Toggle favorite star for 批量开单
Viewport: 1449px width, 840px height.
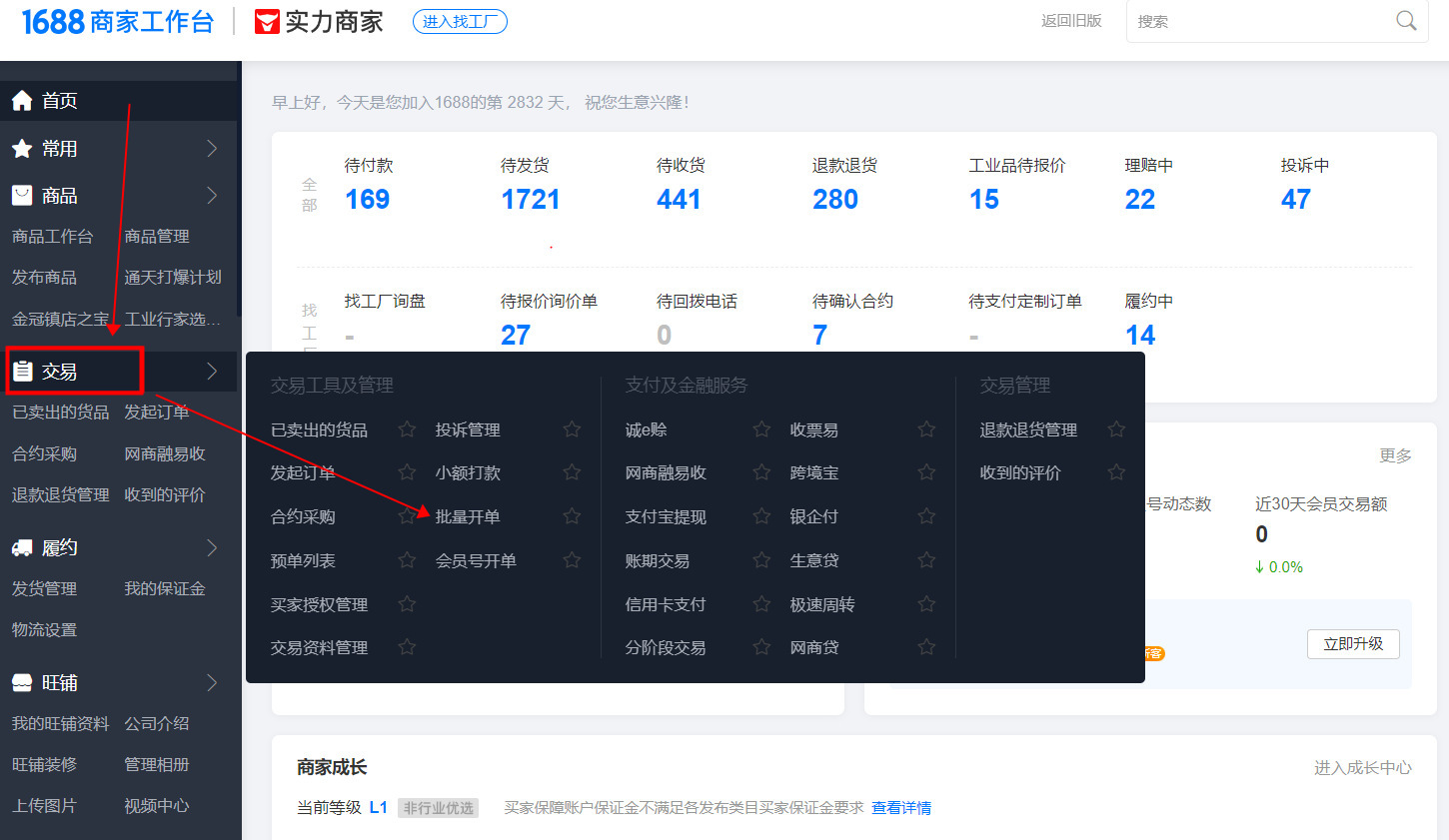pos(572,516)
